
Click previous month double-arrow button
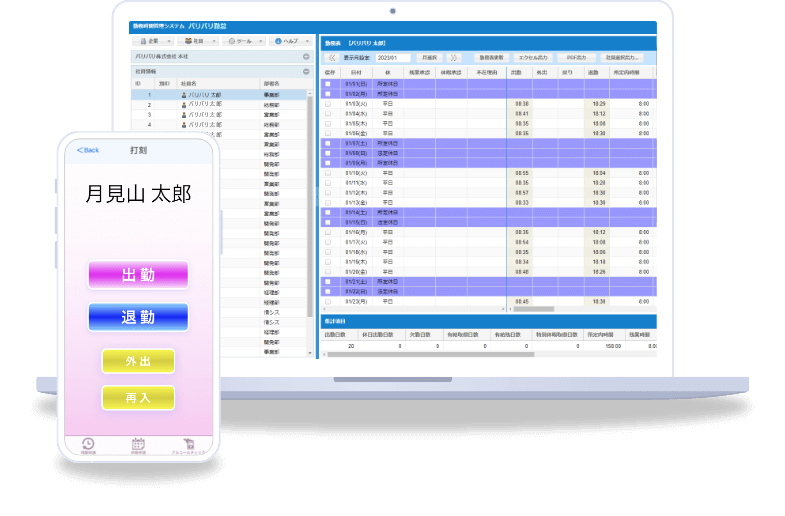(x=332, y=58)
